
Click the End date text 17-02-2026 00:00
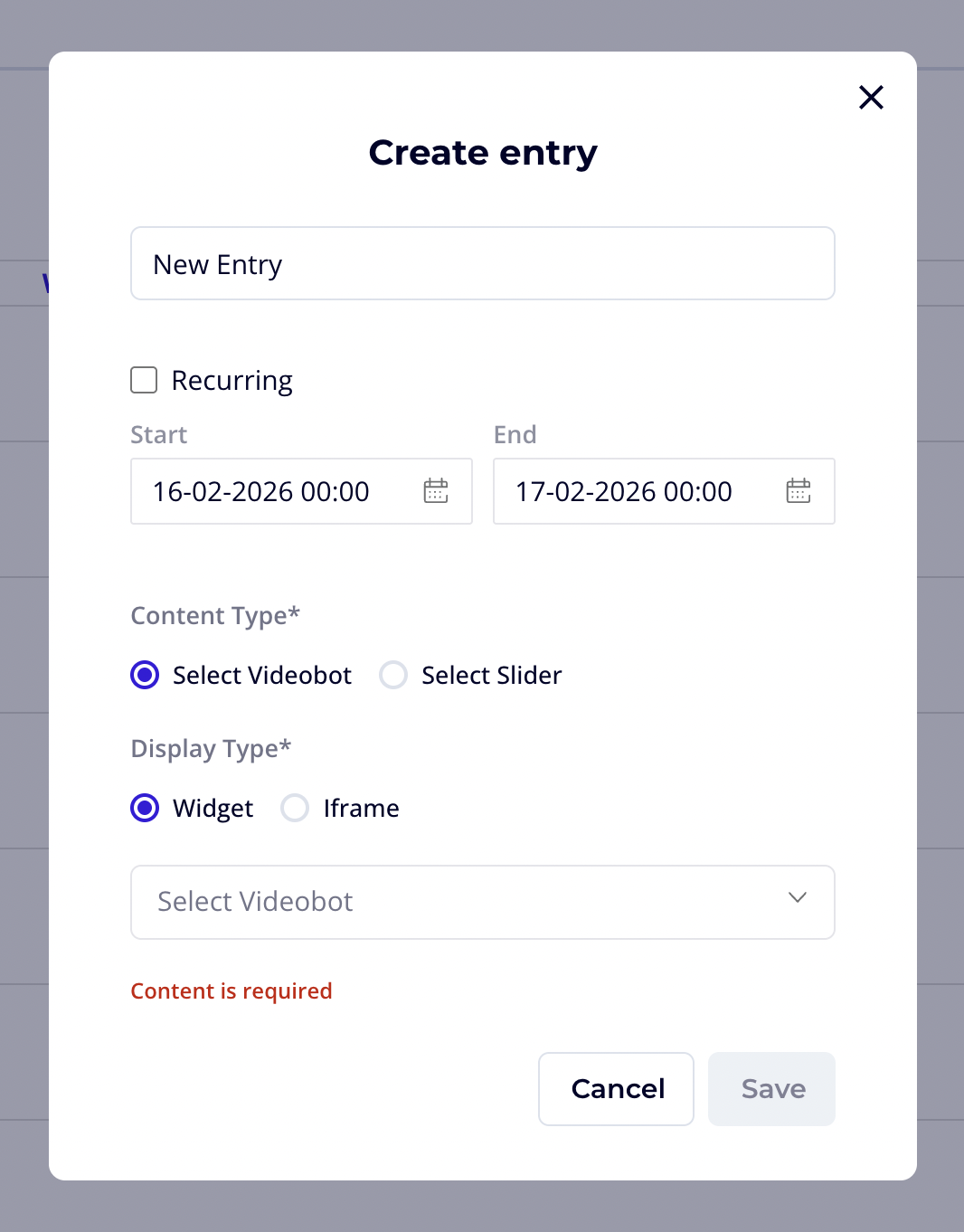[624, 491]
